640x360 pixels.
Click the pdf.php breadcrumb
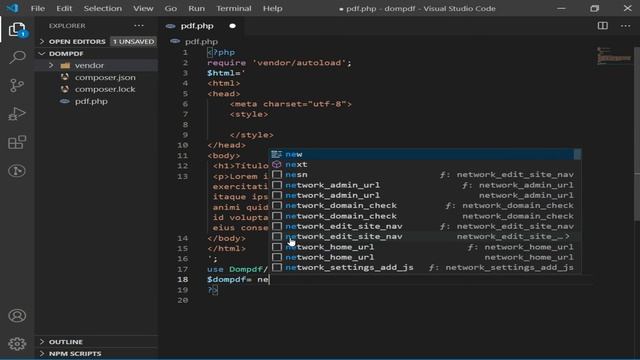click(x=201, y=41)
